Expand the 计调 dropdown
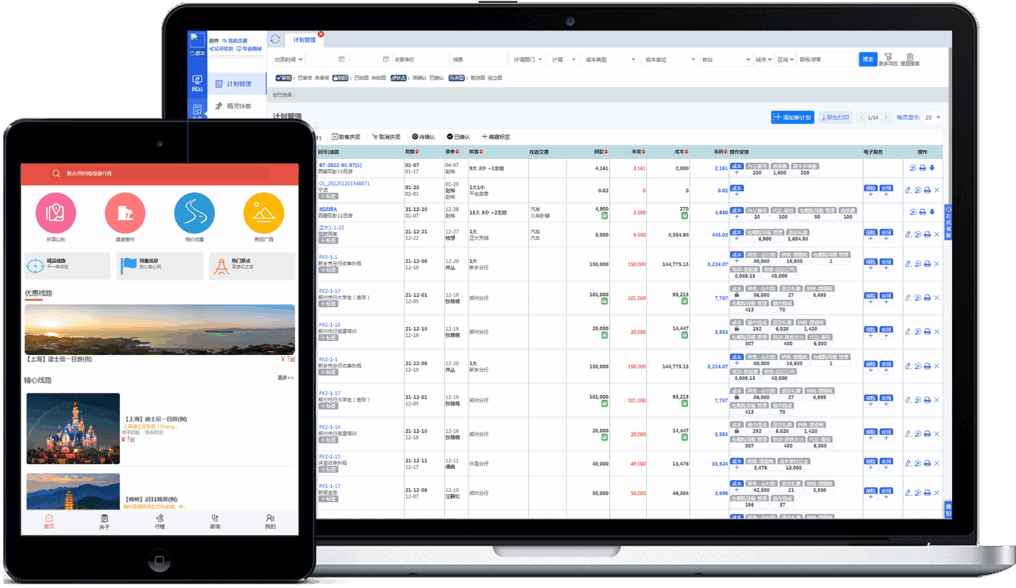This screenshot has height=588, width=1016. (x=563, y=60)
